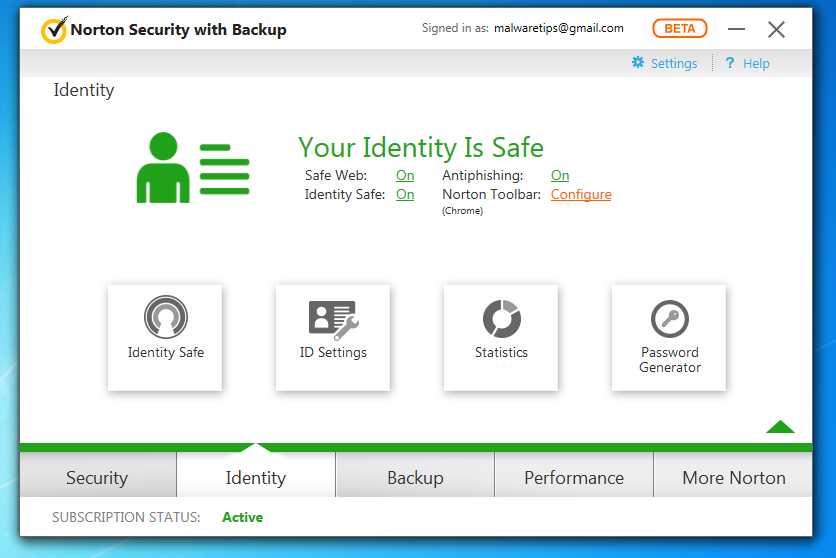Click the orange BETA button
This screenshot has width=836, height=558.
680,28
